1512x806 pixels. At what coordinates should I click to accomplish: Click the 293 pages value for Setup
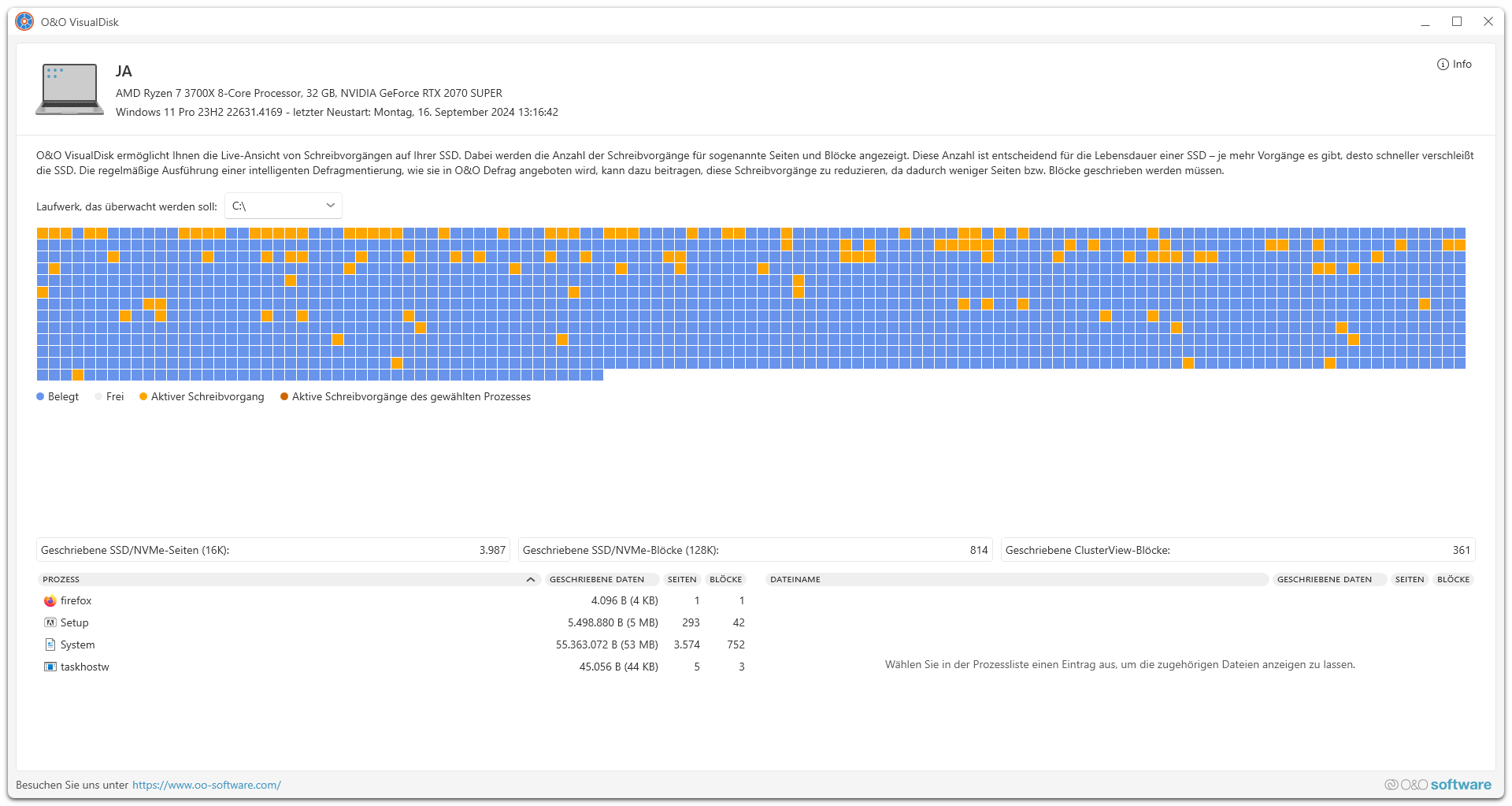click(691, 622)
